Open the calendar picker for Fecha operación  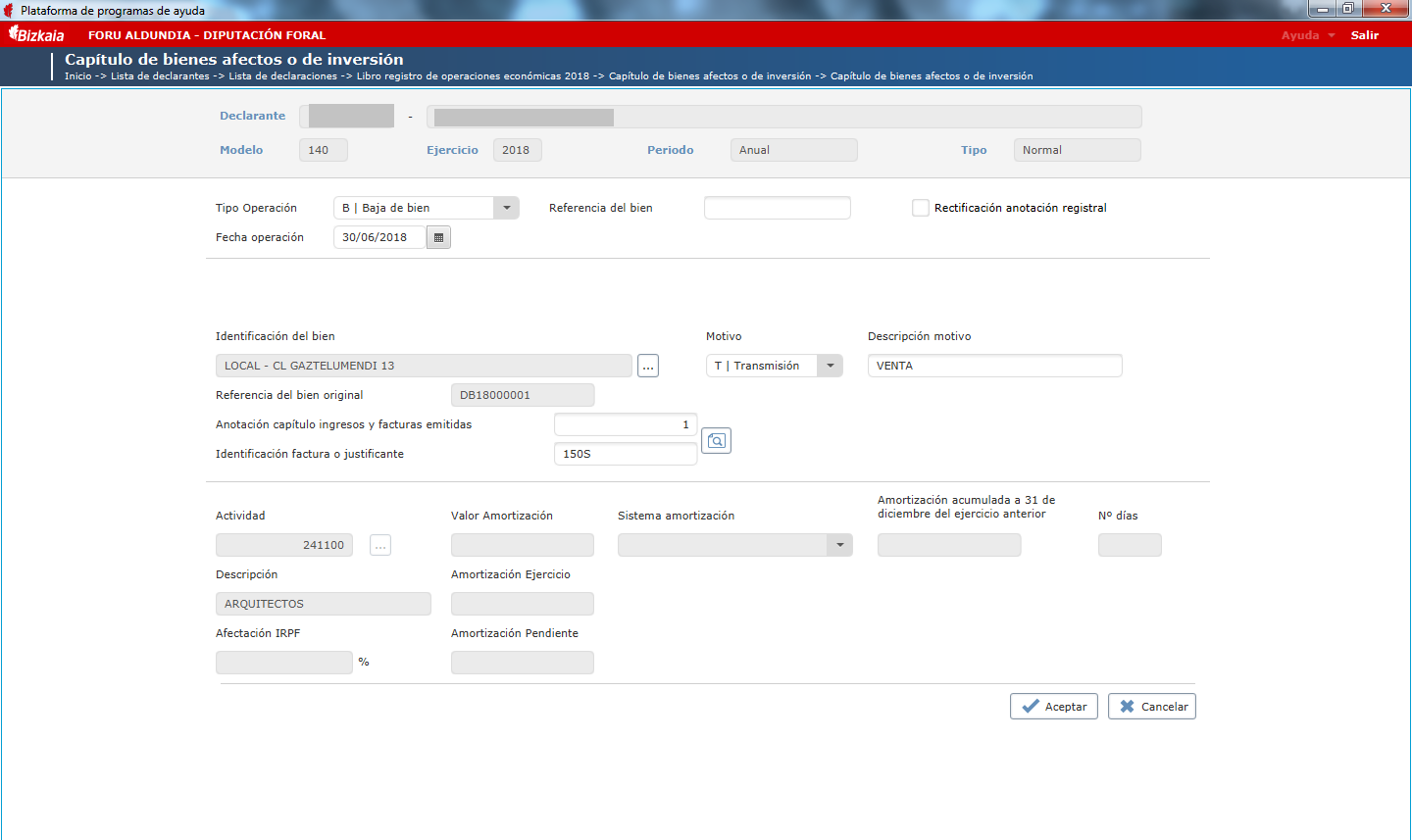tap(438, 237)
